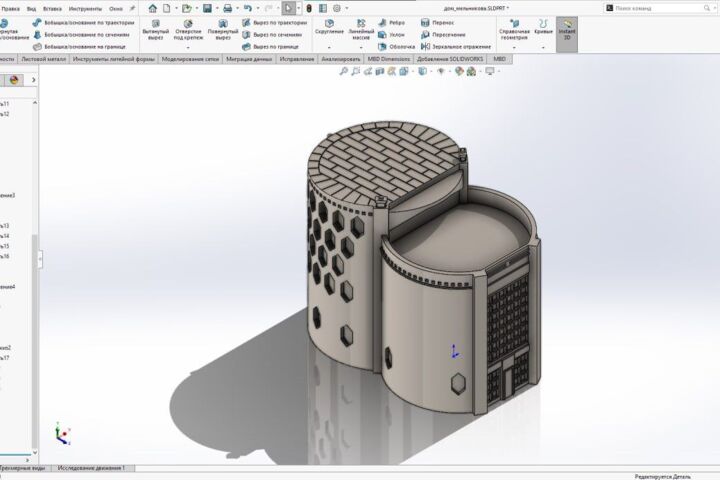720x480 pixels.
Task: Click the Кривые curves tool
Action: point(544,27)
